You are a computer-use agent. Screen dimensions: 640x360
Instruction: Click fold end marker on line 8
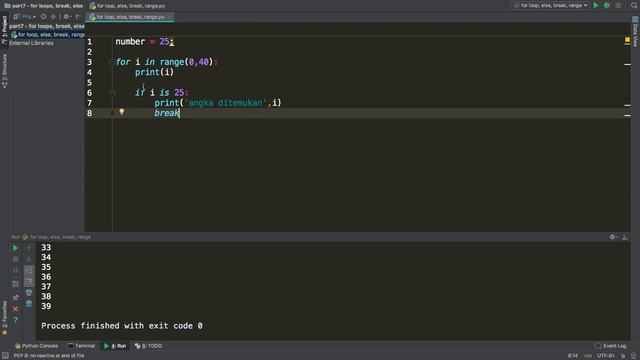click(111, 113)
